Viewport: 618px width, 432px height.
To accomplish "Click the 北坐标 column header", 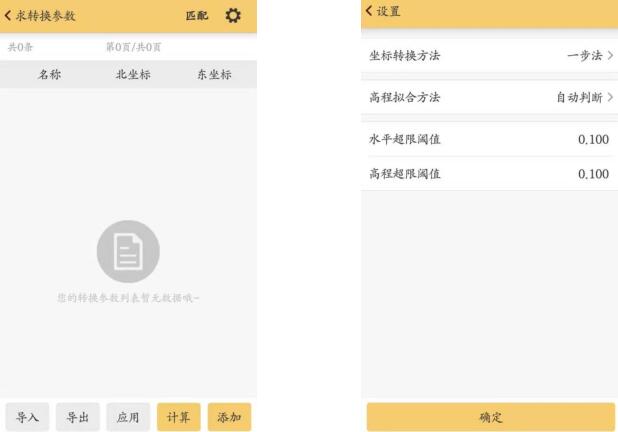I will 133,74.
